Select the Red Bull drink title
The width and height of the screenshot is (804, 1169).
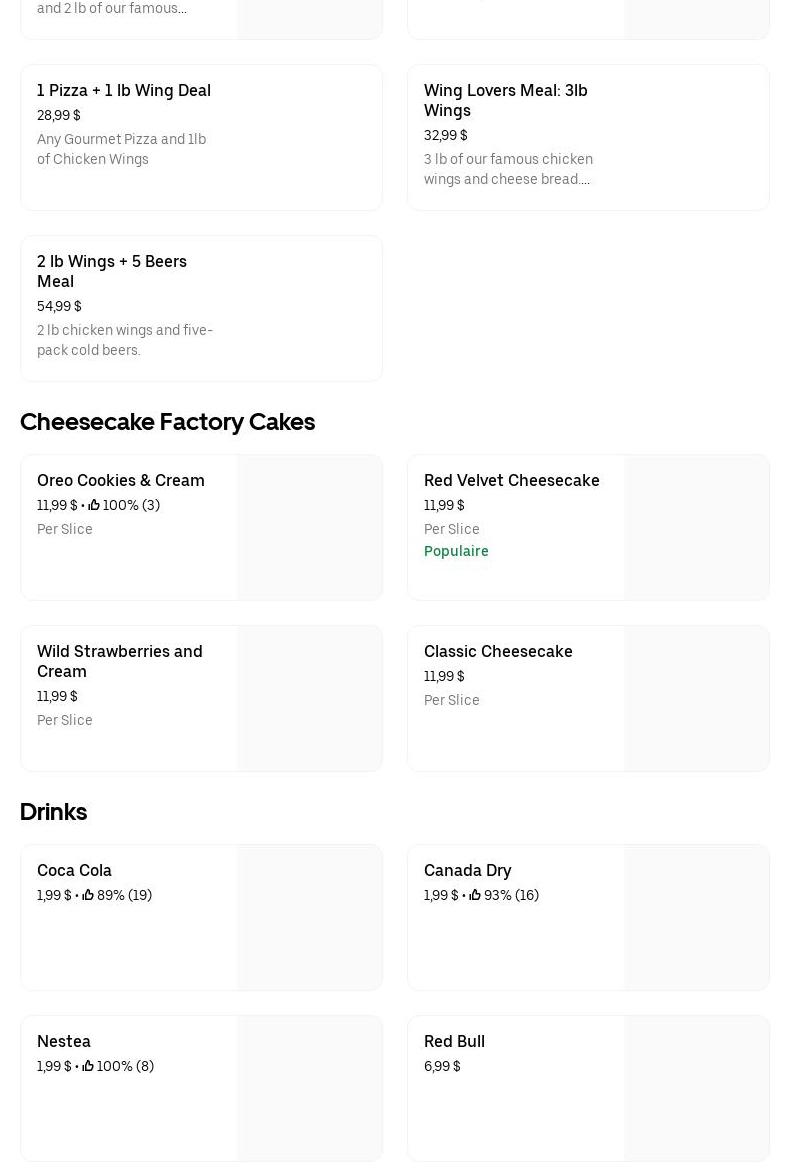454,1041
